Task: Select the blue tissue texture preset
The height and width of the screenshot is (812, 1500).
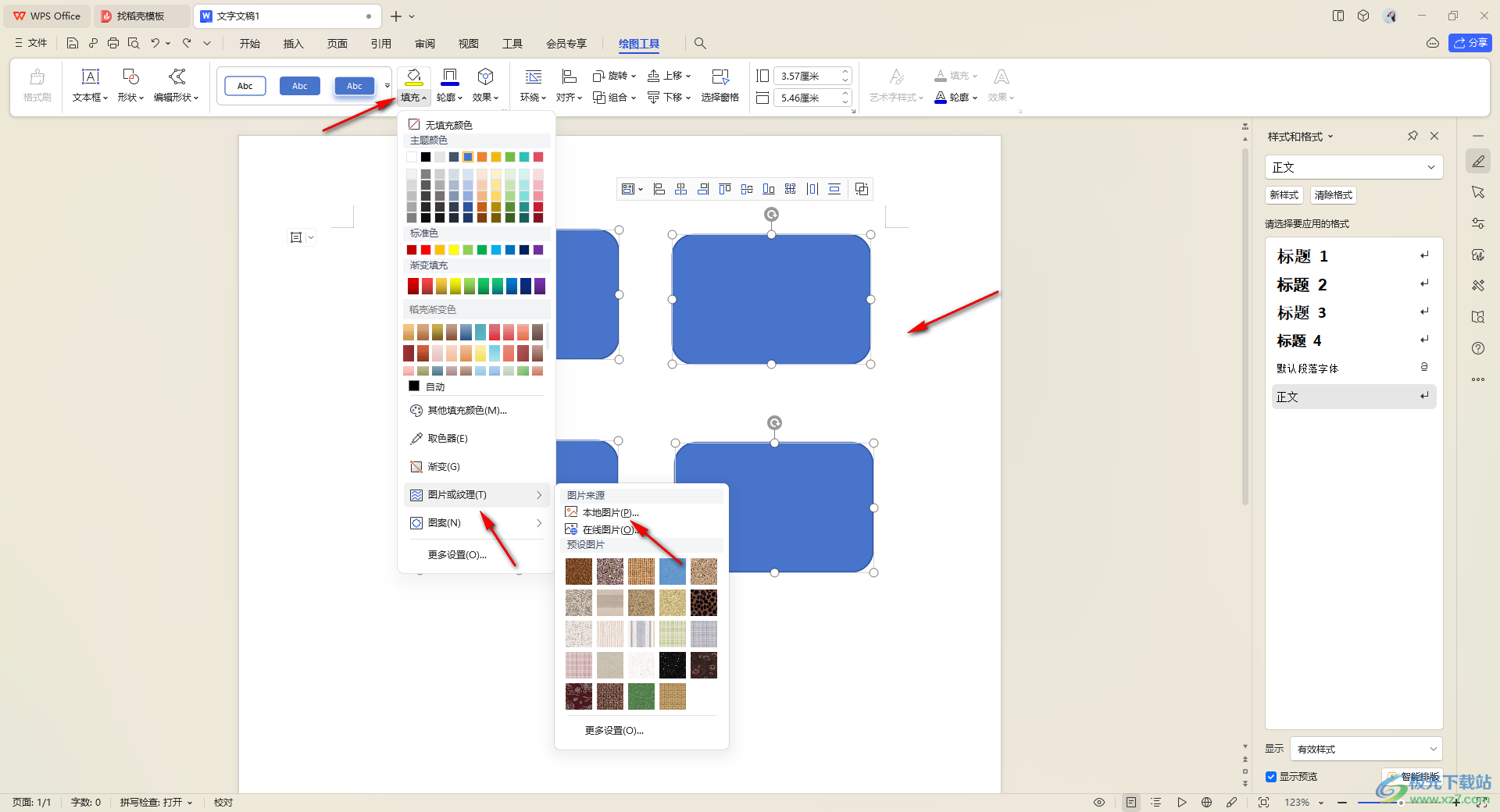Action: (x=673, y=572)
